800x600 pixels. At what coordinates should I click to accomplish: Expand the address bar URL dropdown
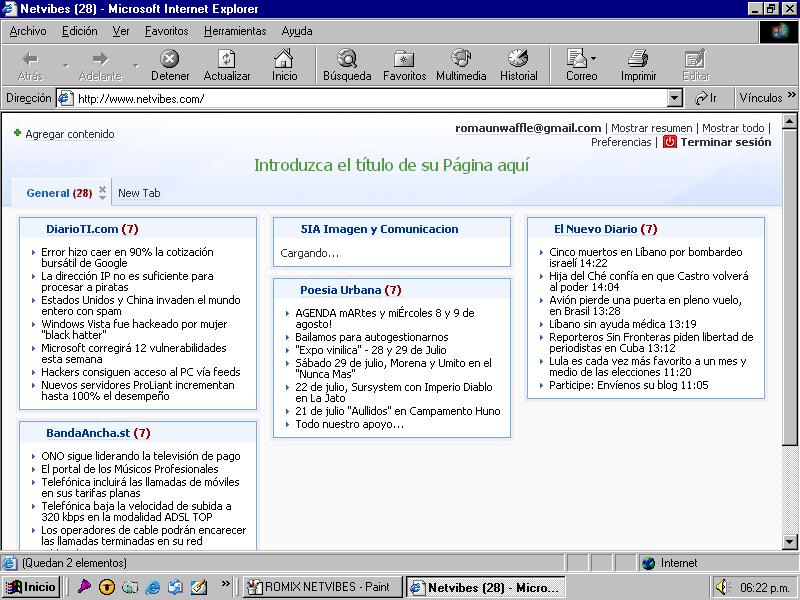click(674, 98)
